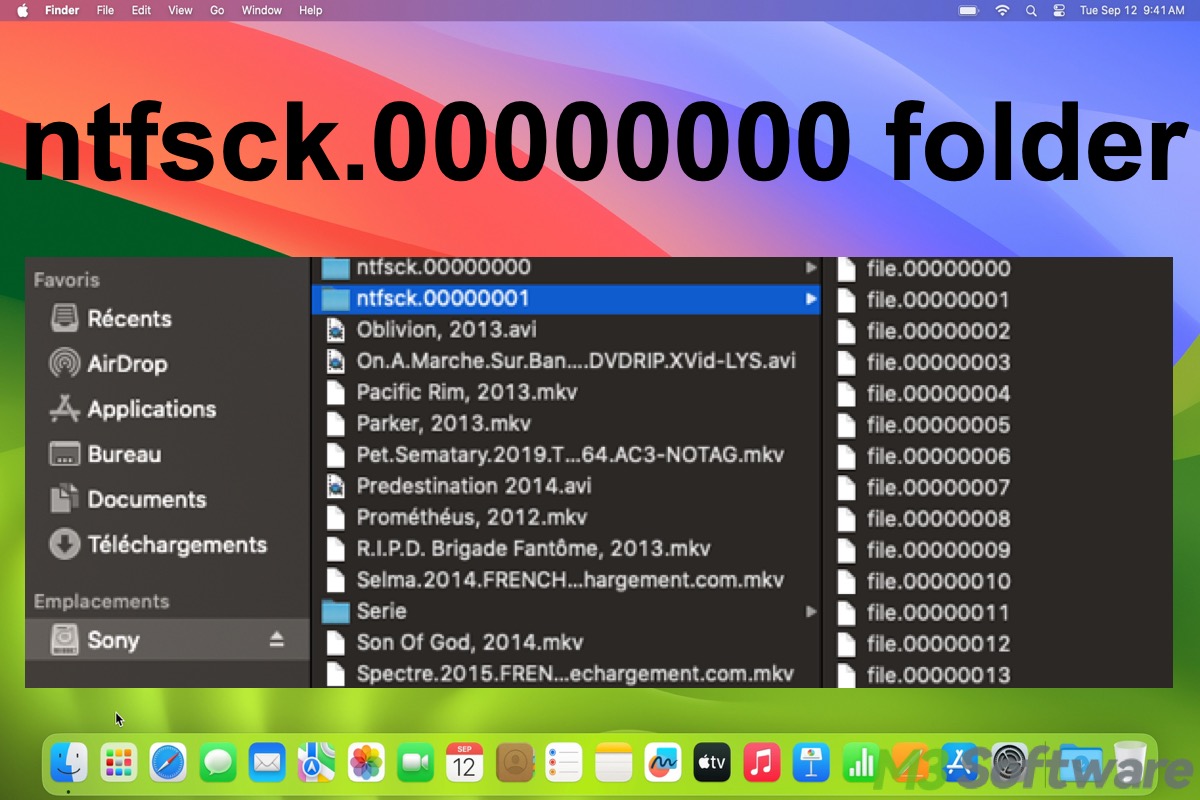Eject the Sony drive
1200x800 pixels.
point(277,639)
